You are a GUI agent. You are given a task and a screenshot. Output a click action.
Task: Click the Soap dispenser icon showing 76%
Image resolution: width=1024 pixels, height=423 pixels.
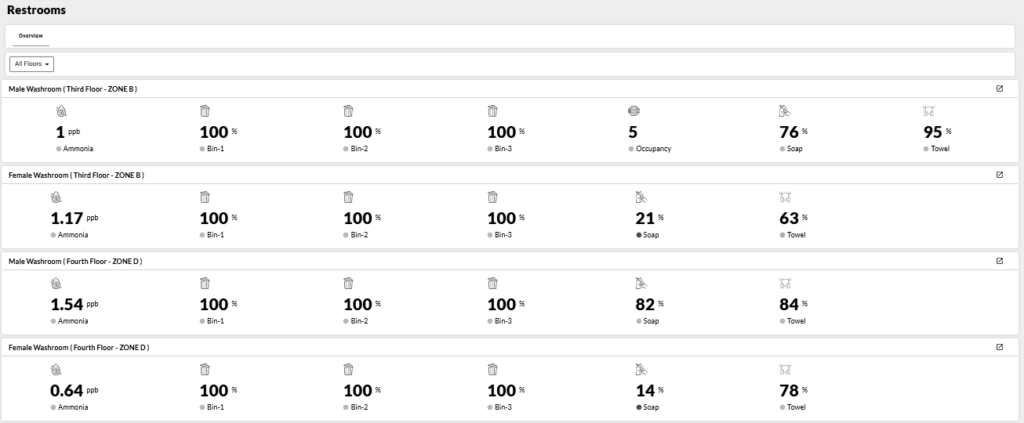pos(784,111)
